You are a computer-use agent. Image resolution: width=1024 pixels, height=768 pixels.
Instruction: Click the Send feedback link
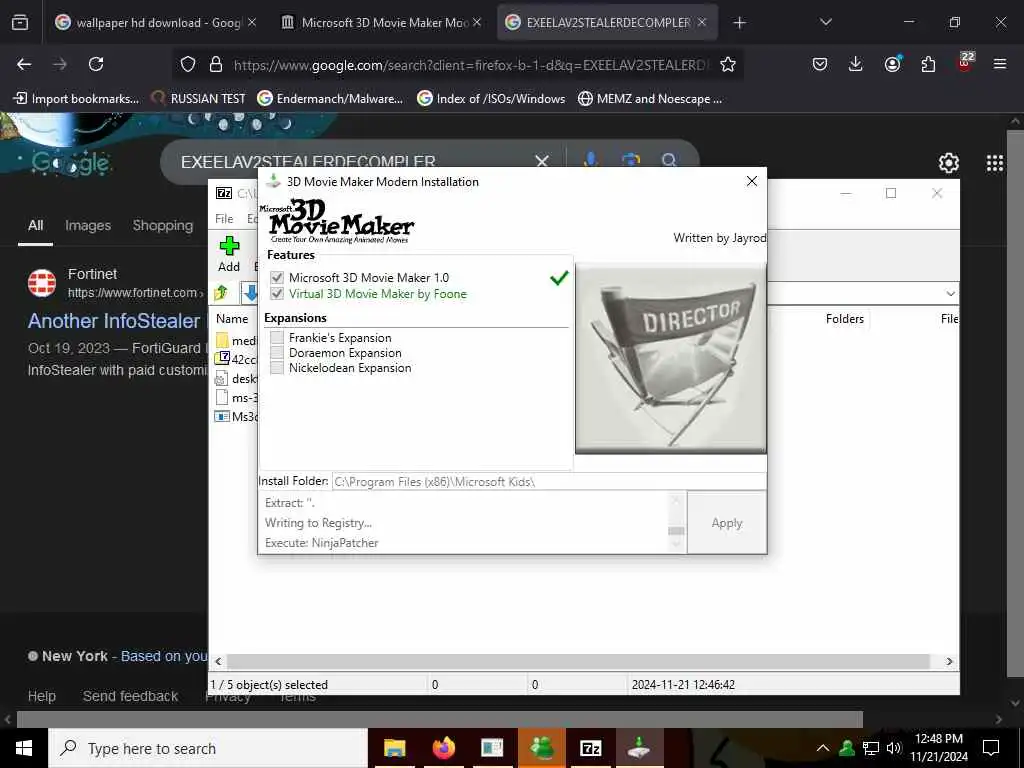(130, 696)
